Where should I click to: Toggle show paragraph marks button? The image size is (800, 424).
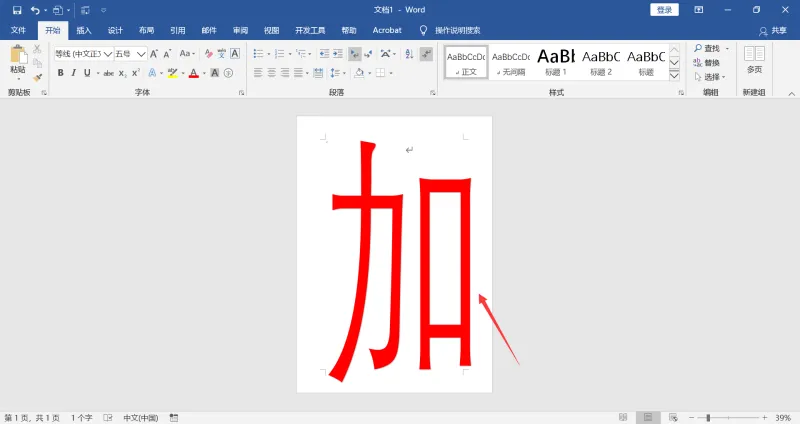[x=426, y=54]
